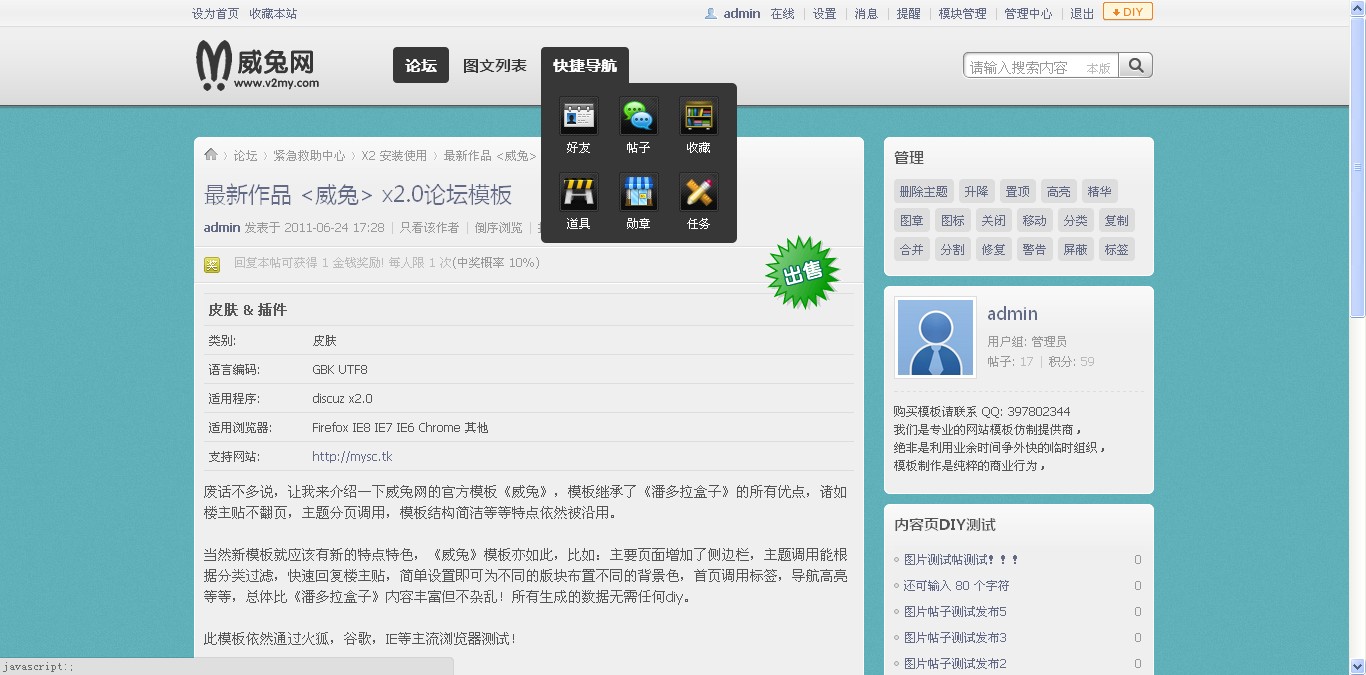Open 提醒 in top bar
This screenshot has width=1366, height=675.
click(x=908, y=14)
